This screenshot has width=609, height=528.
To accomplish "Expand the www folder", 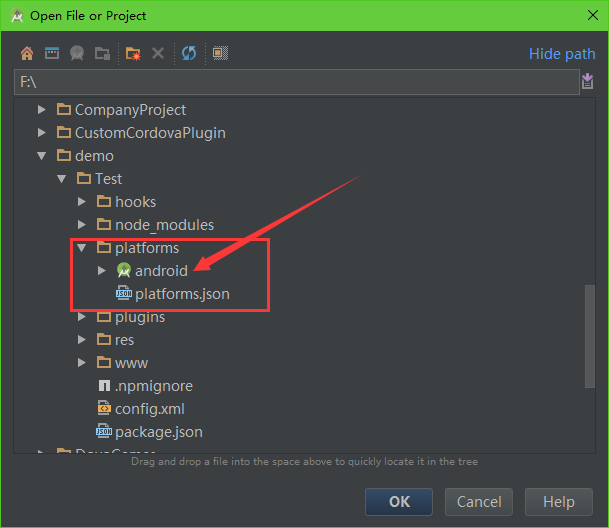I will [82, 363].
